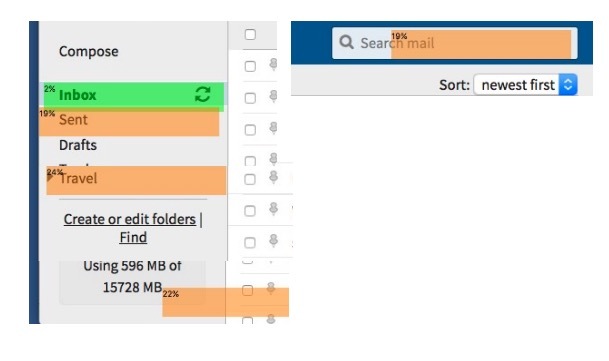Check the first message row checkbox
This screenshot has width=609, height=361.
coord(250,66)
